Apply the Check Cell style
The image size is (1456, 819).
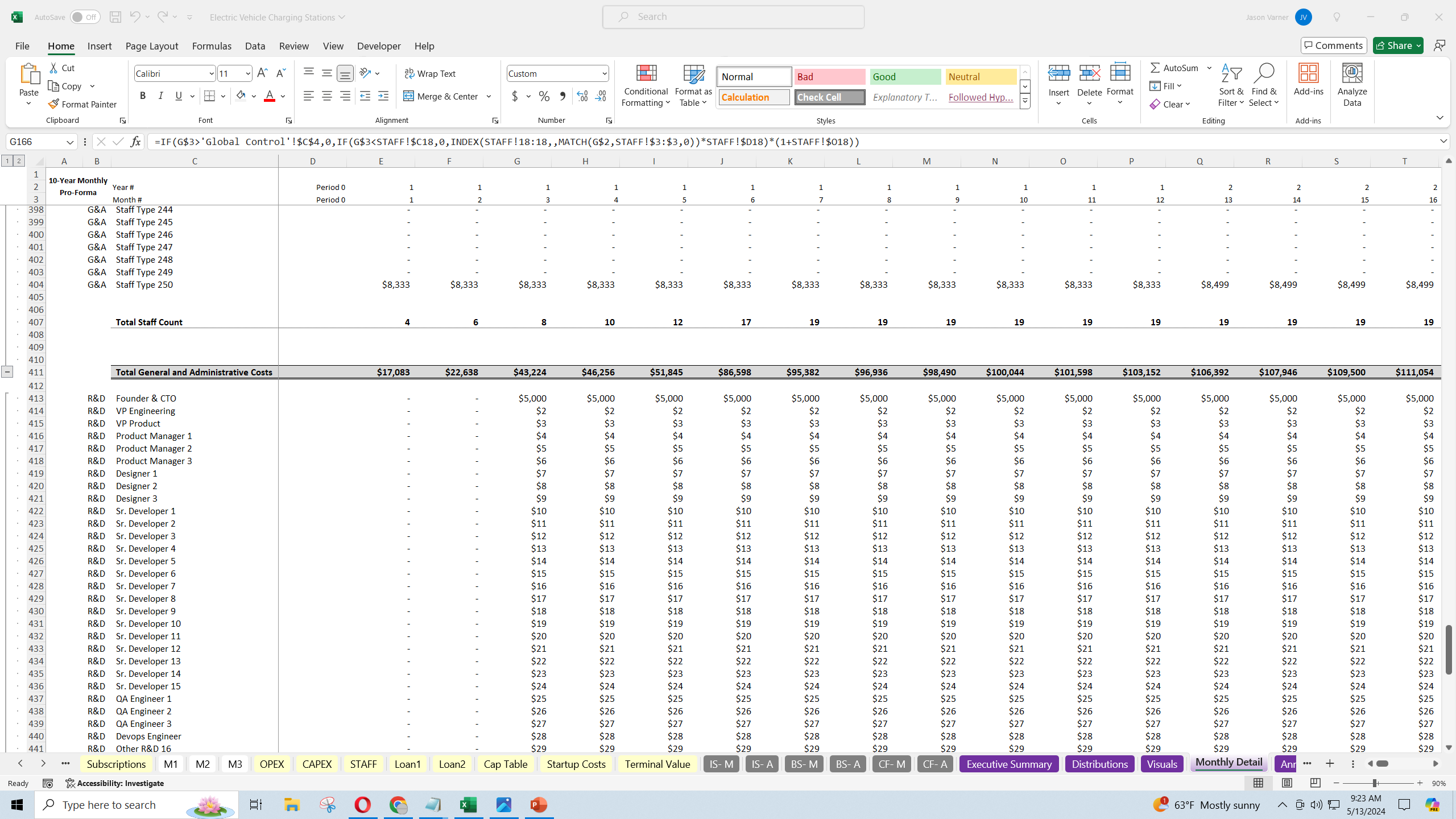[x=830, y=97]
